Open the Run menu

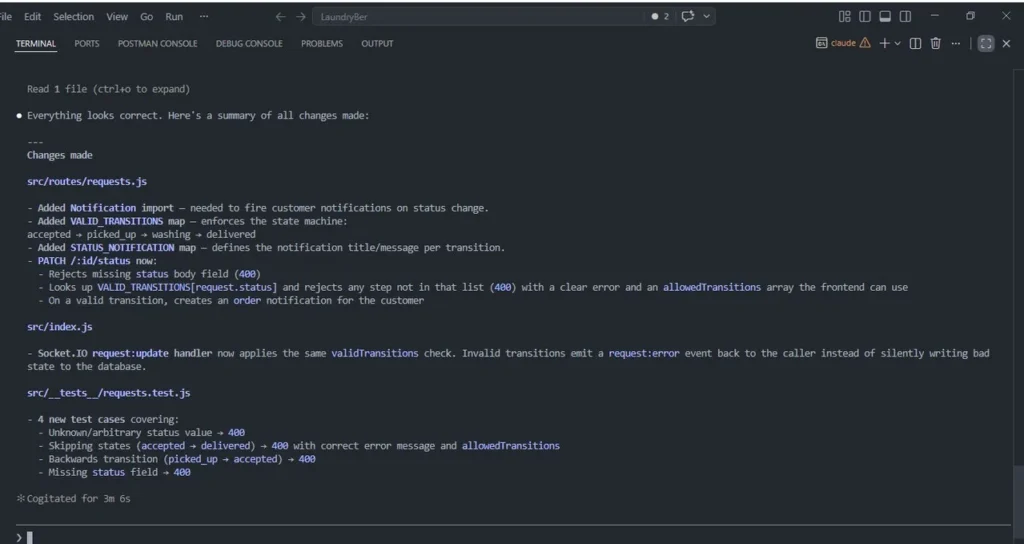[x=174, y=16]
